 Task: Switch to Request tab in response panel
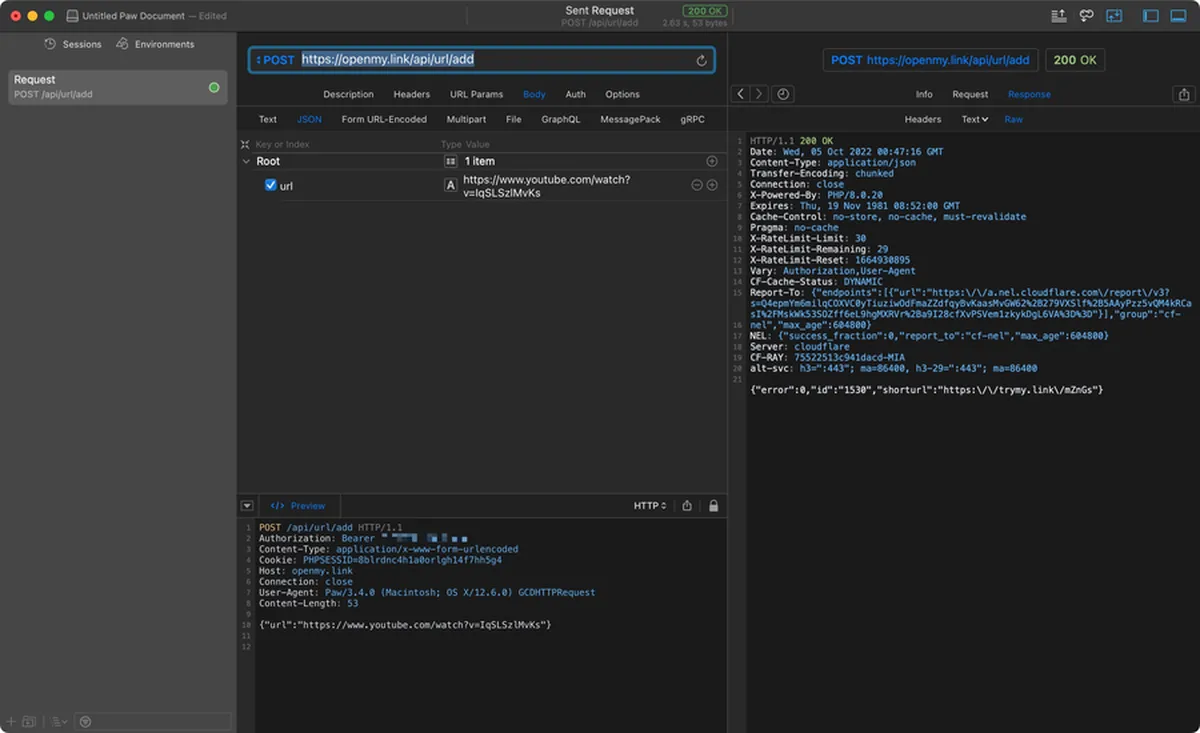coord(970,94)
